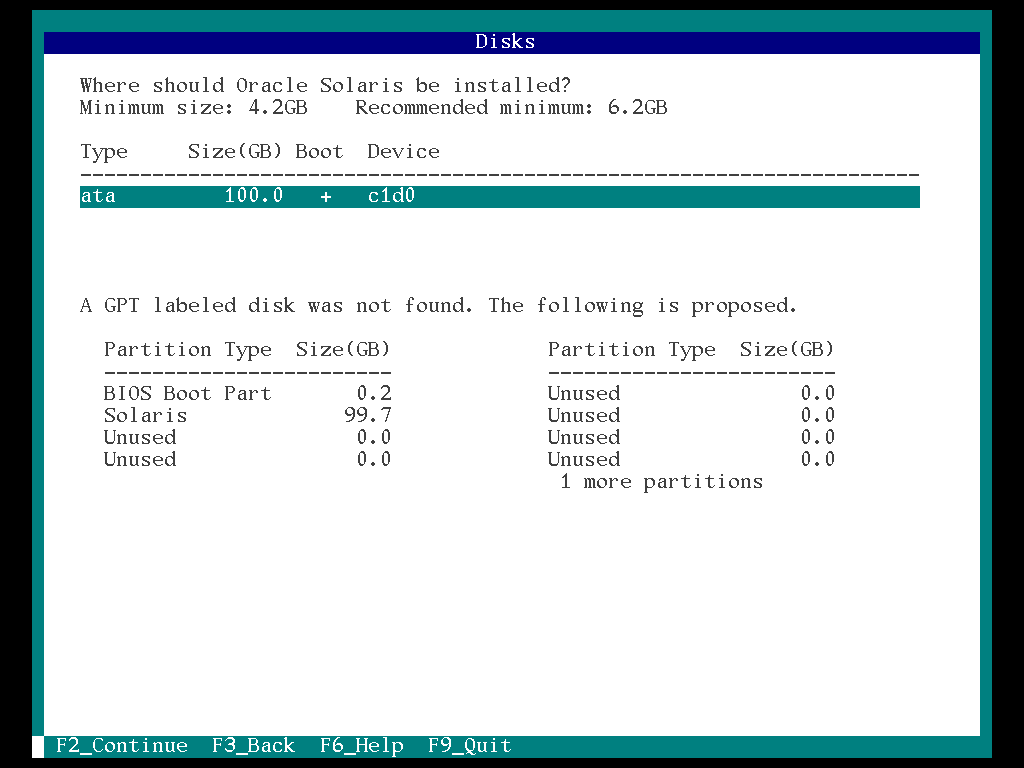
Task: Open help via F6_Help
Action: coord(362,746)
